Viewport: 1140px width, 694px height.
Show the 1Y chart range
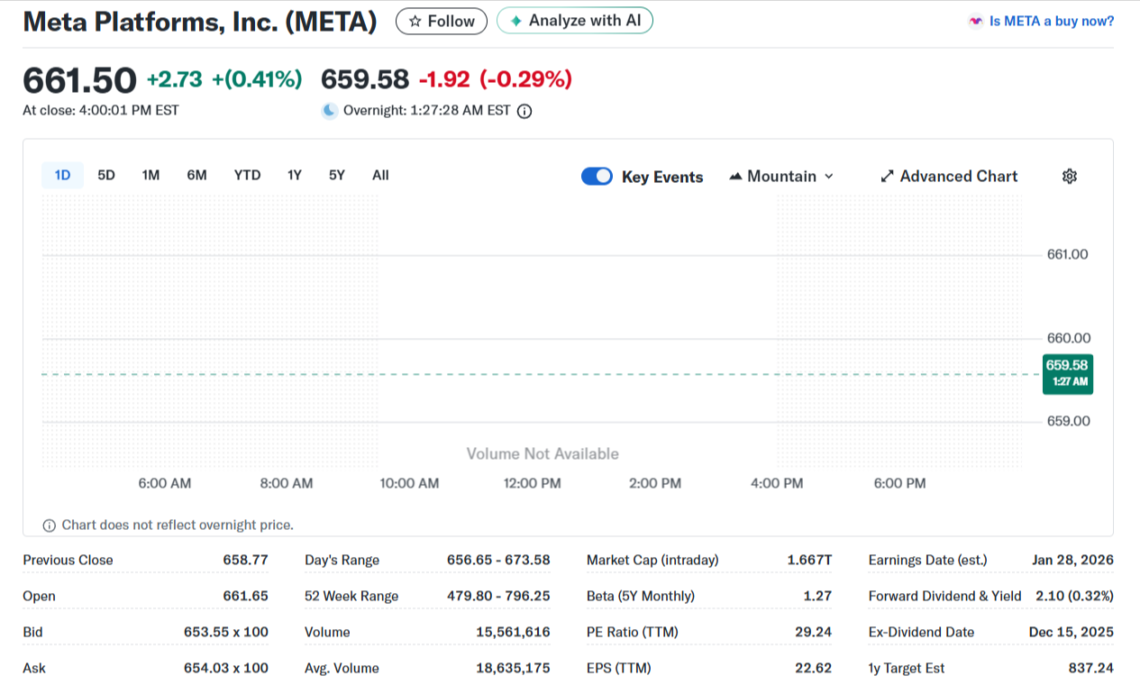[x=294, y=175]
